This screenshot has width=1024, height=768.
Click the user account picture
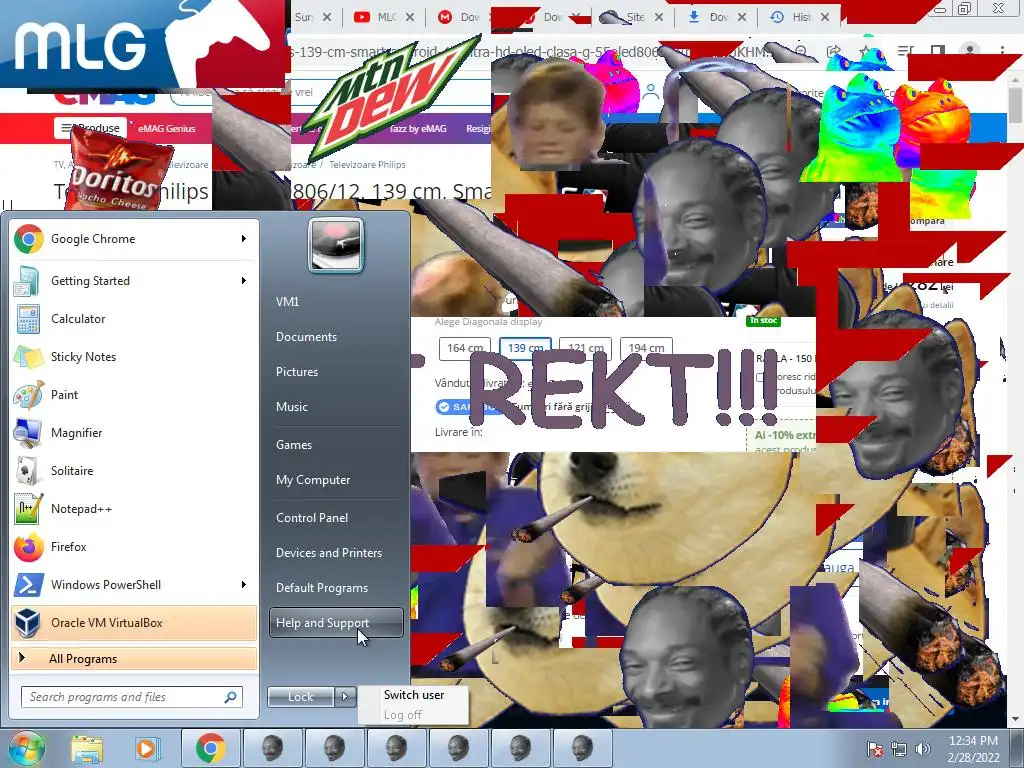336,246
